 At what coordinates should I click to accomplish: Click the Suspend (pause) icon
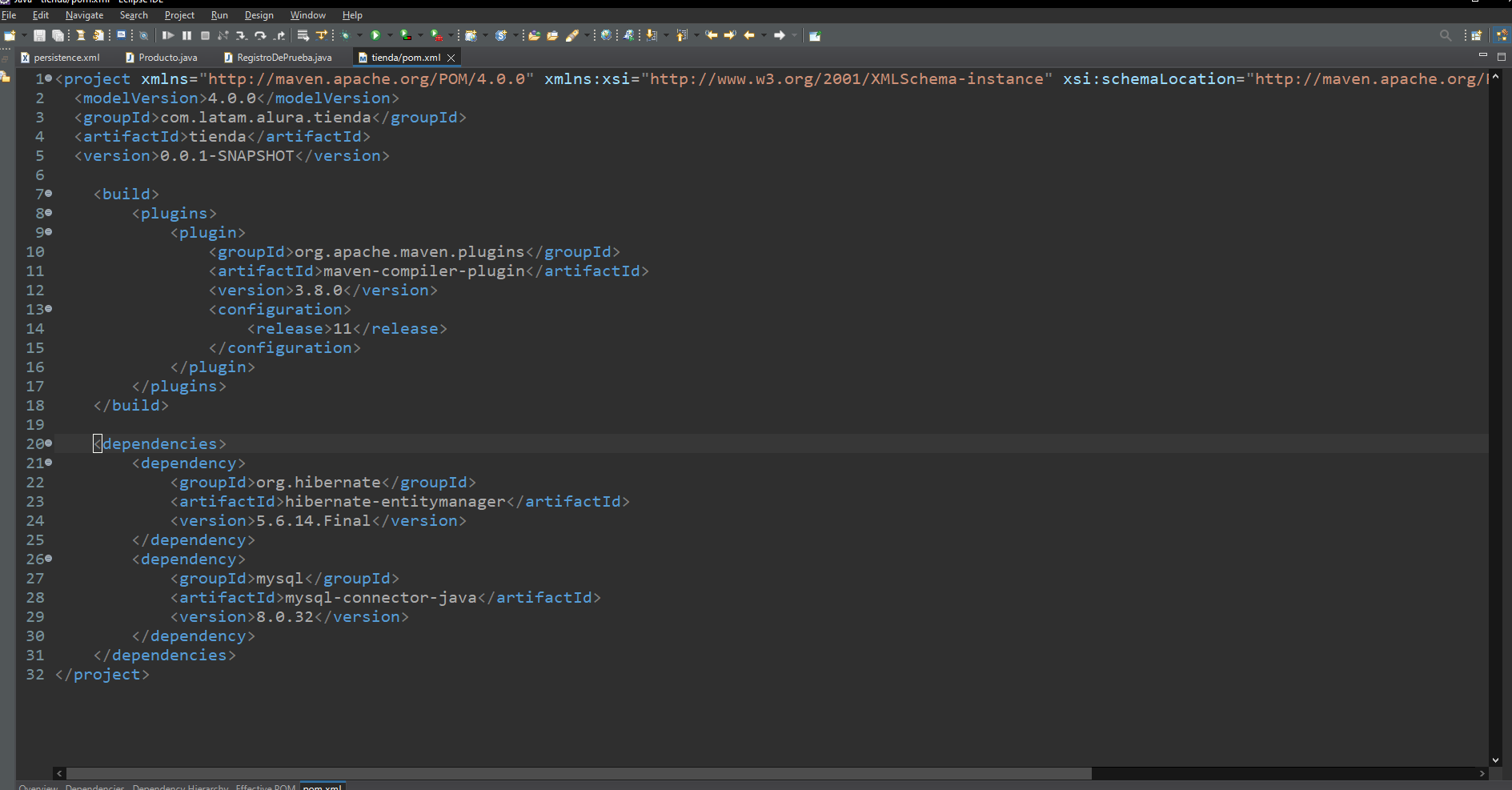click(186, 35)
